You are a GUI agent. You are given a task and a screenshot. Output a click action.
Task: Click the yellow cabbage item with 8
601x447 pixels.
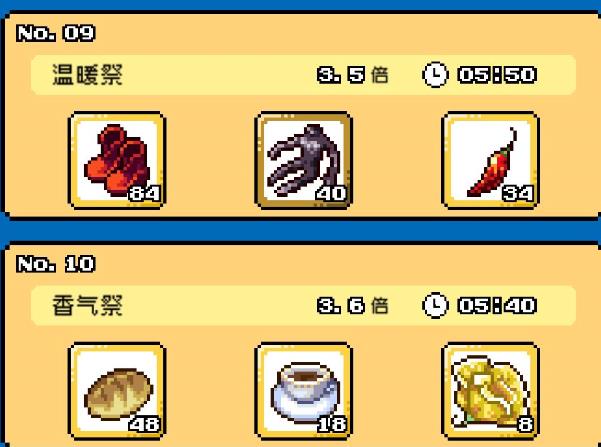coord(490,391)
